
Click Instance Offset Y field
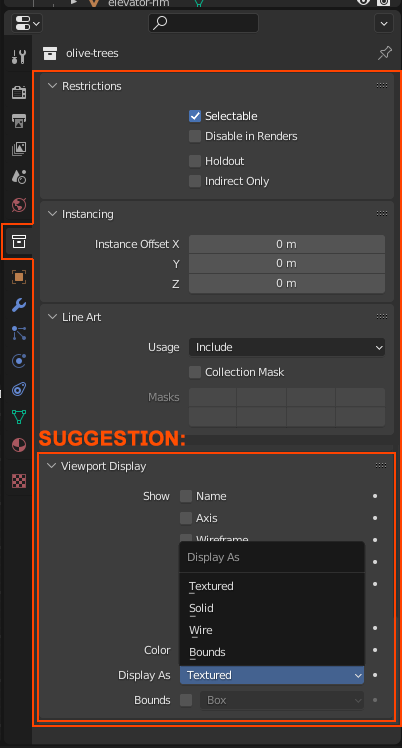point(287,263)
